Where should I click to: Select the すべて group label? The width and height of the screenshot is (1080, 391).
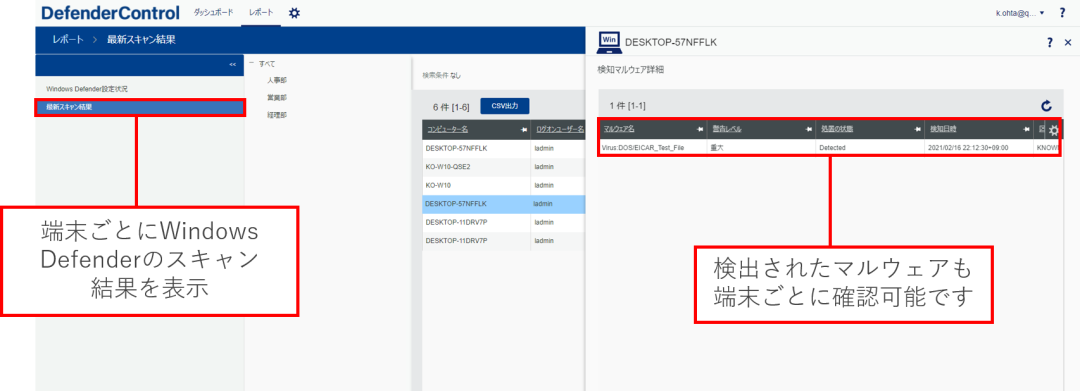[267, 63]
